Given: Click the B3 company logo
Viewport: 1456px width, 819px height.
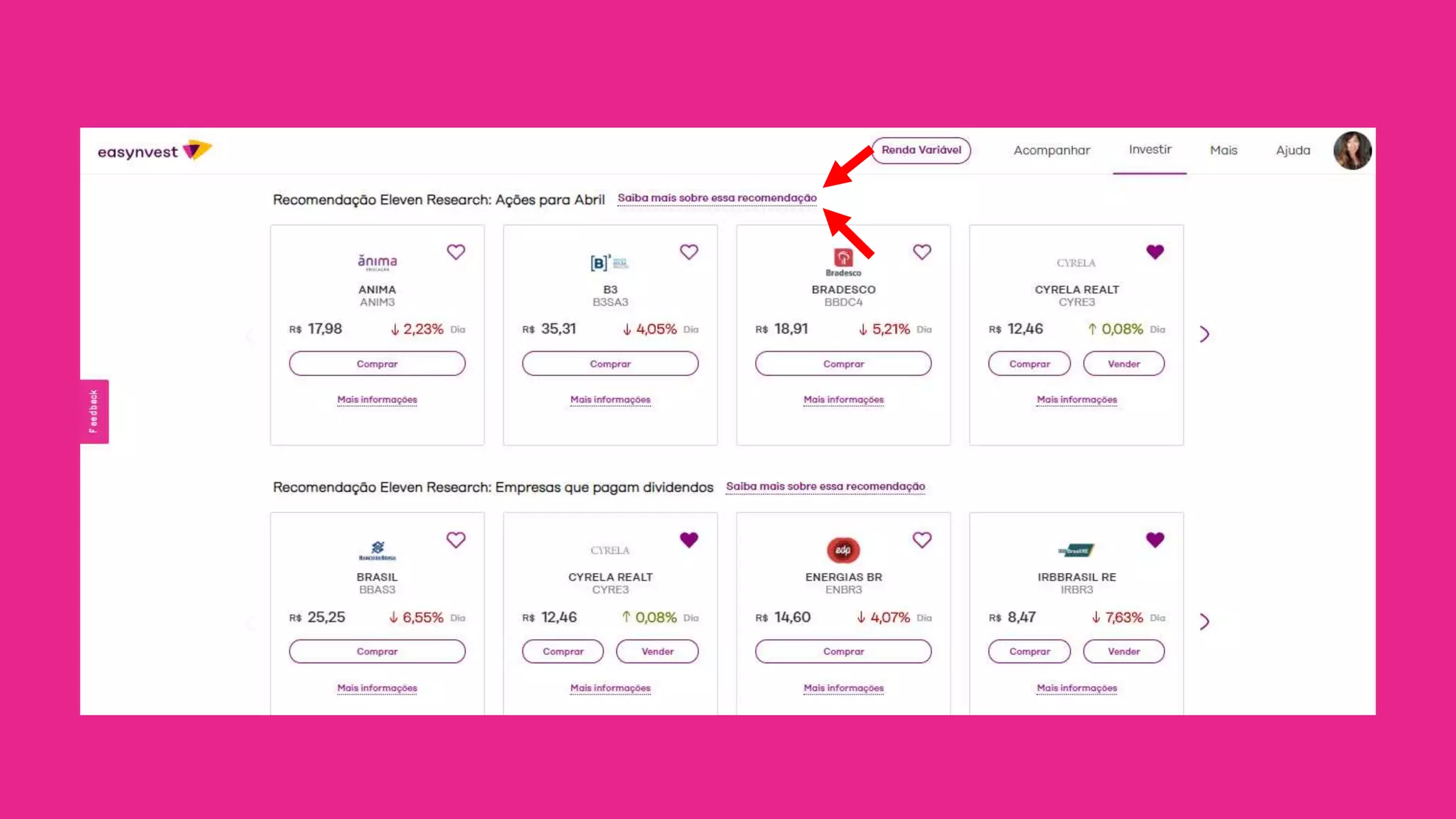Looking at the screenshot, I should click(x=609, y=263).
